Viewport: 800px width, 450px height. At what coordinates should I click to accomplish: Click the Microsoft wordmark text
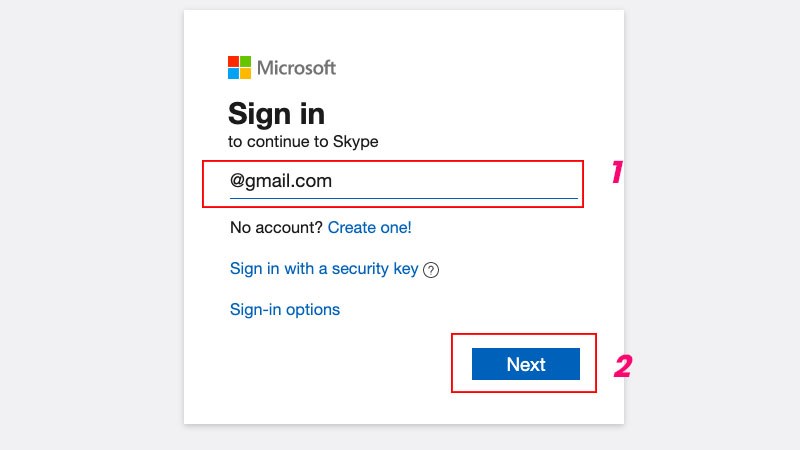coord(296,68)
